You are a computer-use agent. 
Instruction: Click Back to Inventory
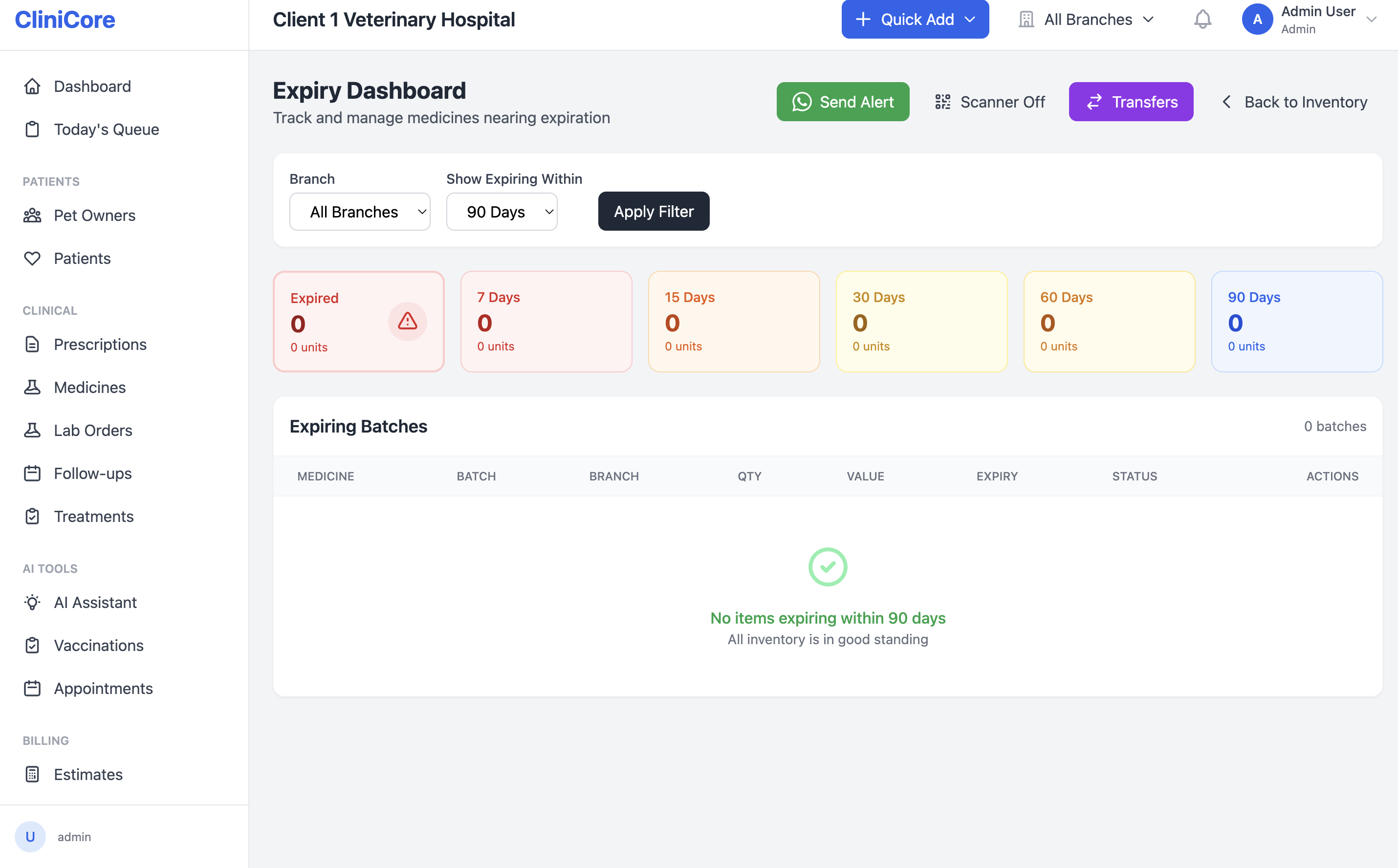(1294, 102)
